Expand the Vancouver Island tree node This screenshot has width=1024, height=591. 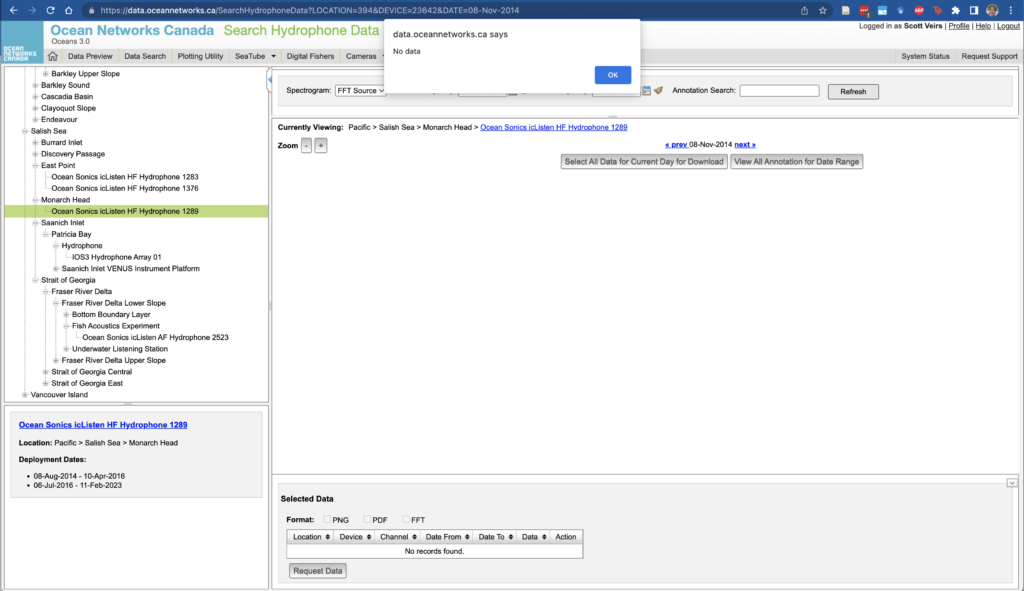[x=25, y=395]
